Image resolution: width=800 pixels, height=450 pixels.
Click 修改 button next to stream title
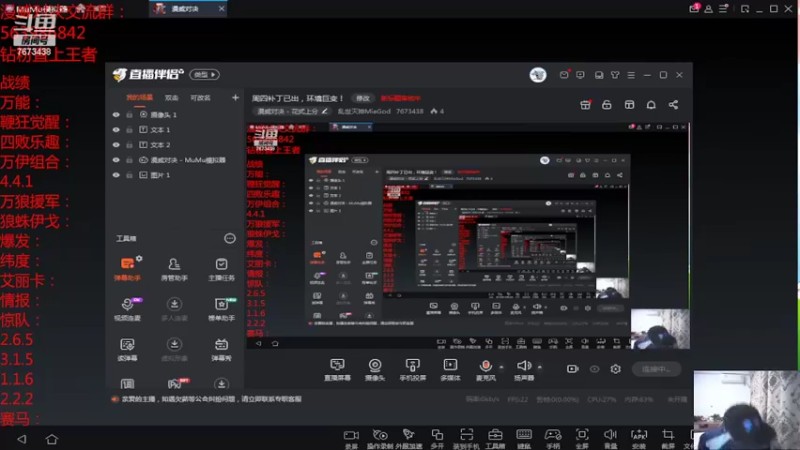coord(363,98)
